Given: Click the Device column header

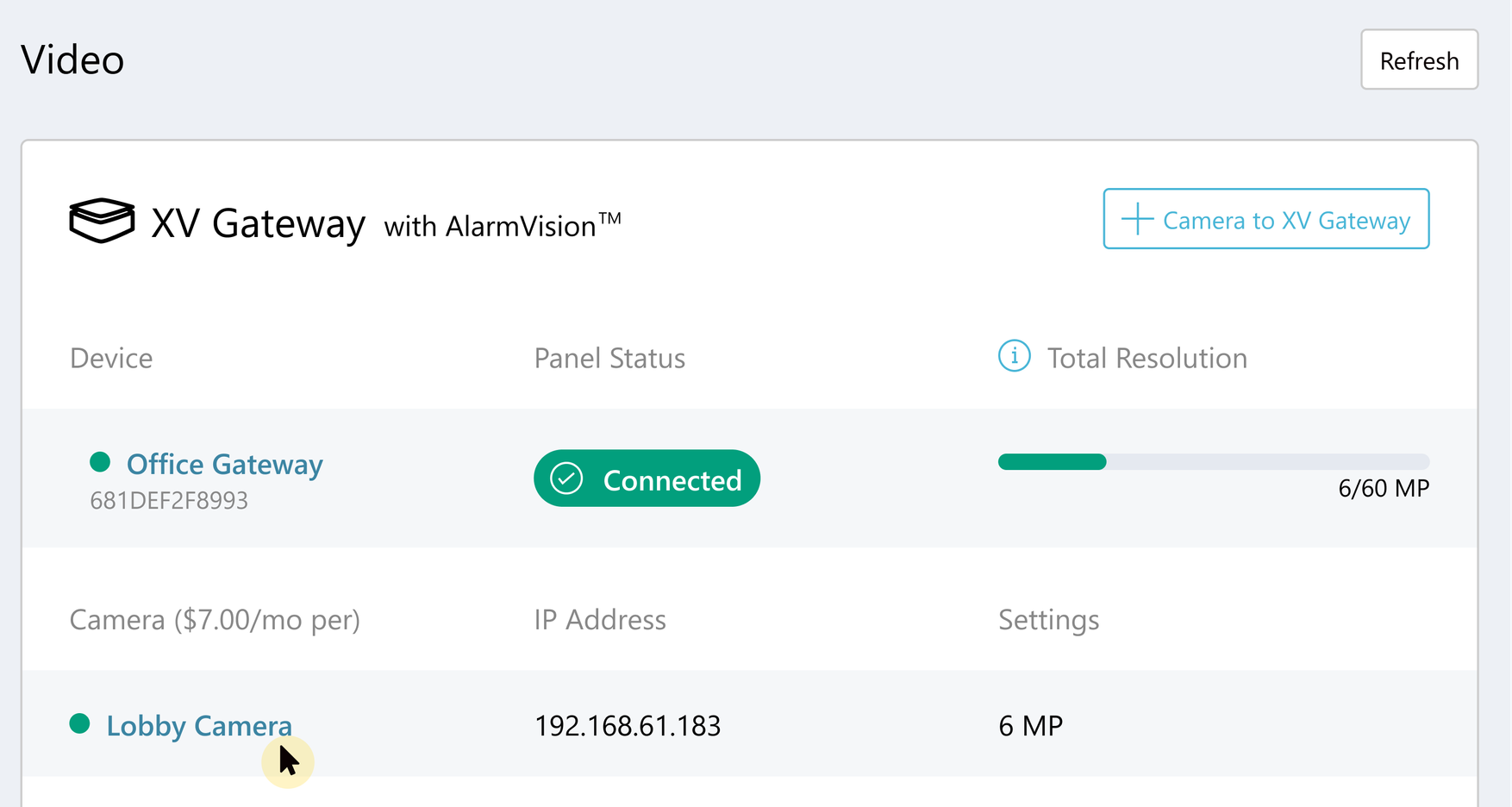Looking at the screenshot, I should pyautogui.click(x=111, y=359).
